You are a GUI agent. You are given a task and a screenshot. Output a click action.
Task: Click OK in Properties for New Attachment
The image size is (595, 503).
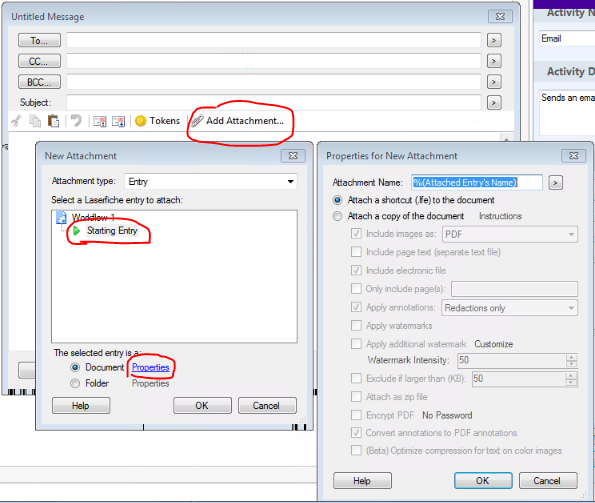(x=483, y=481)
